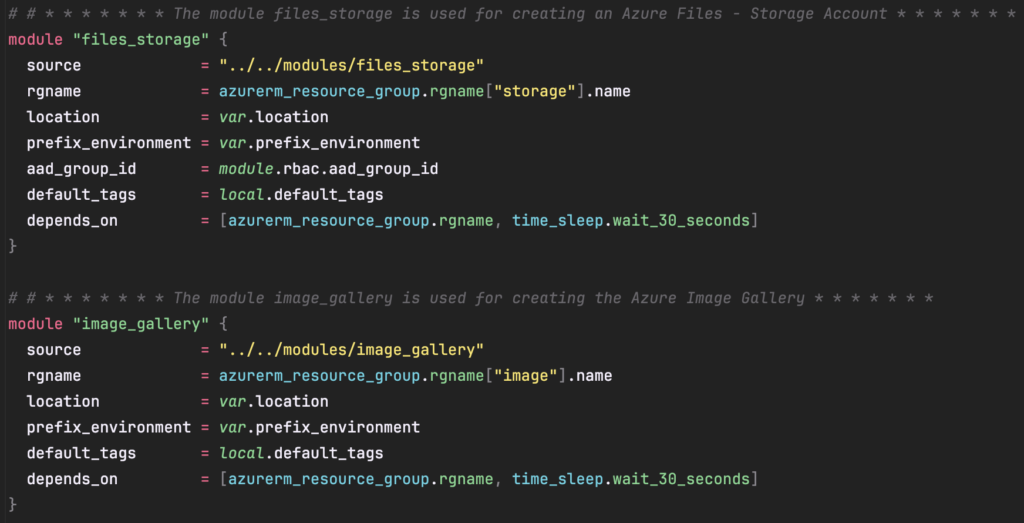Viewport: 1024px width, 523px height.
Task: Click the opening brace after "files_storage"
Action: point(223,40)
